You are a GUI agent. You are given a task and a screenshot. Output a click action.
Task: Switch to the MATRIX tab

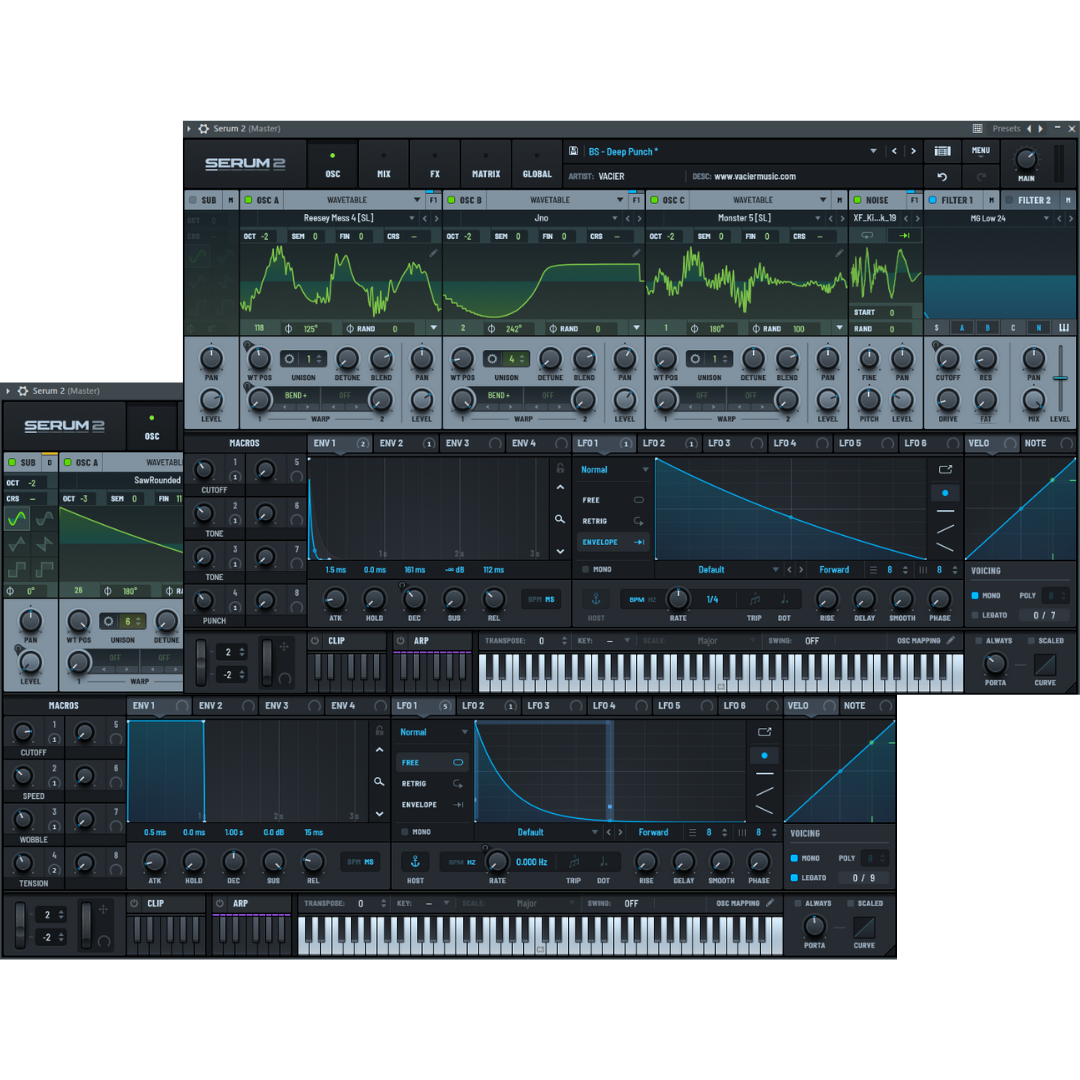click(x=486, y=165)
